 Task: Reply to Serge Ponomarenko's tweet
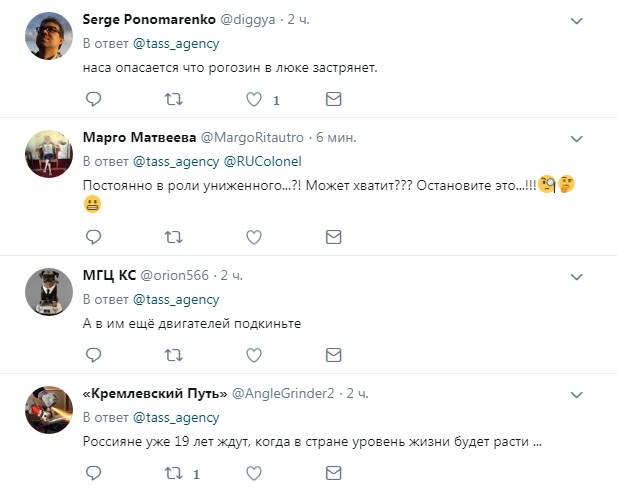(93, 99)
